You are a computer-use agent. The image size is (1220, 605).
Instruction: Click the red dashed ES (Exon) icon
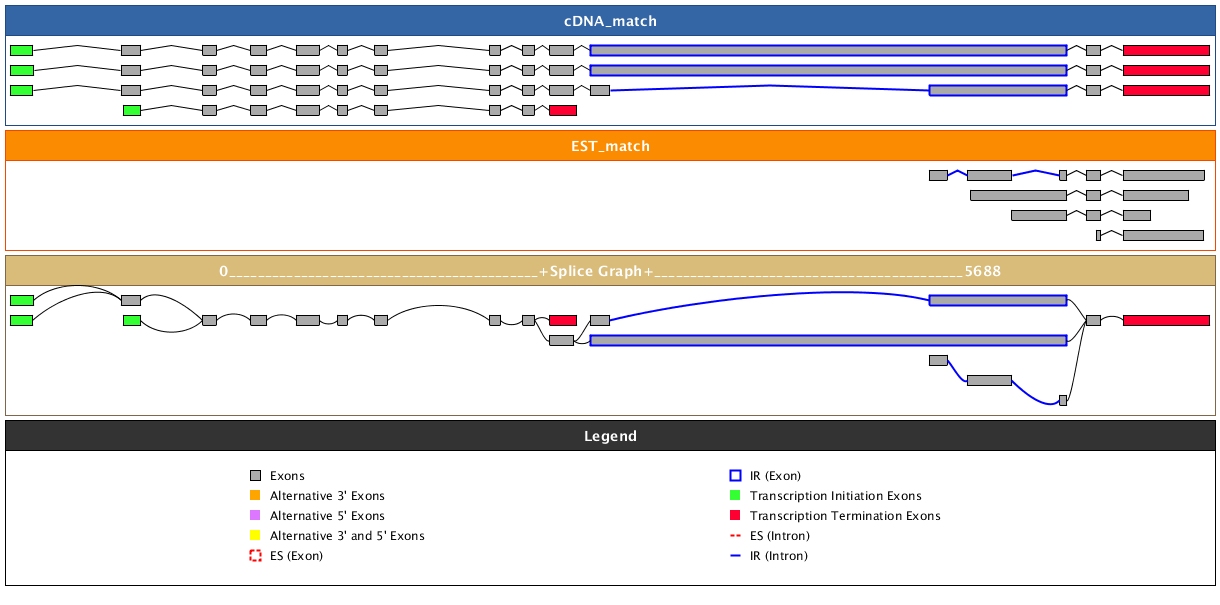pyautogui.click(x=255, y=556)
